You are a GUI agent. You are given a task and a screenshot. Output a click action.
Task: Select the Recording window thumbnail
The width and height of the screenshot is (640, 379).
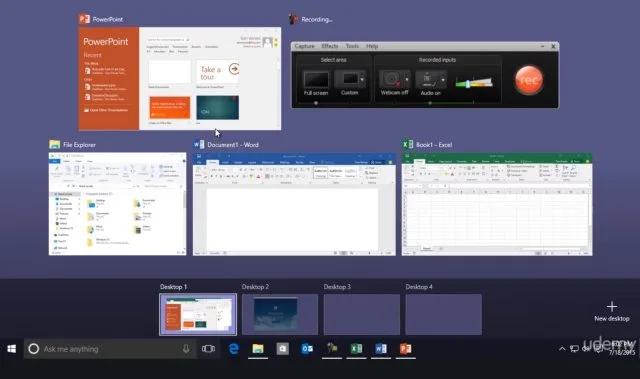(x=425, y=75)
